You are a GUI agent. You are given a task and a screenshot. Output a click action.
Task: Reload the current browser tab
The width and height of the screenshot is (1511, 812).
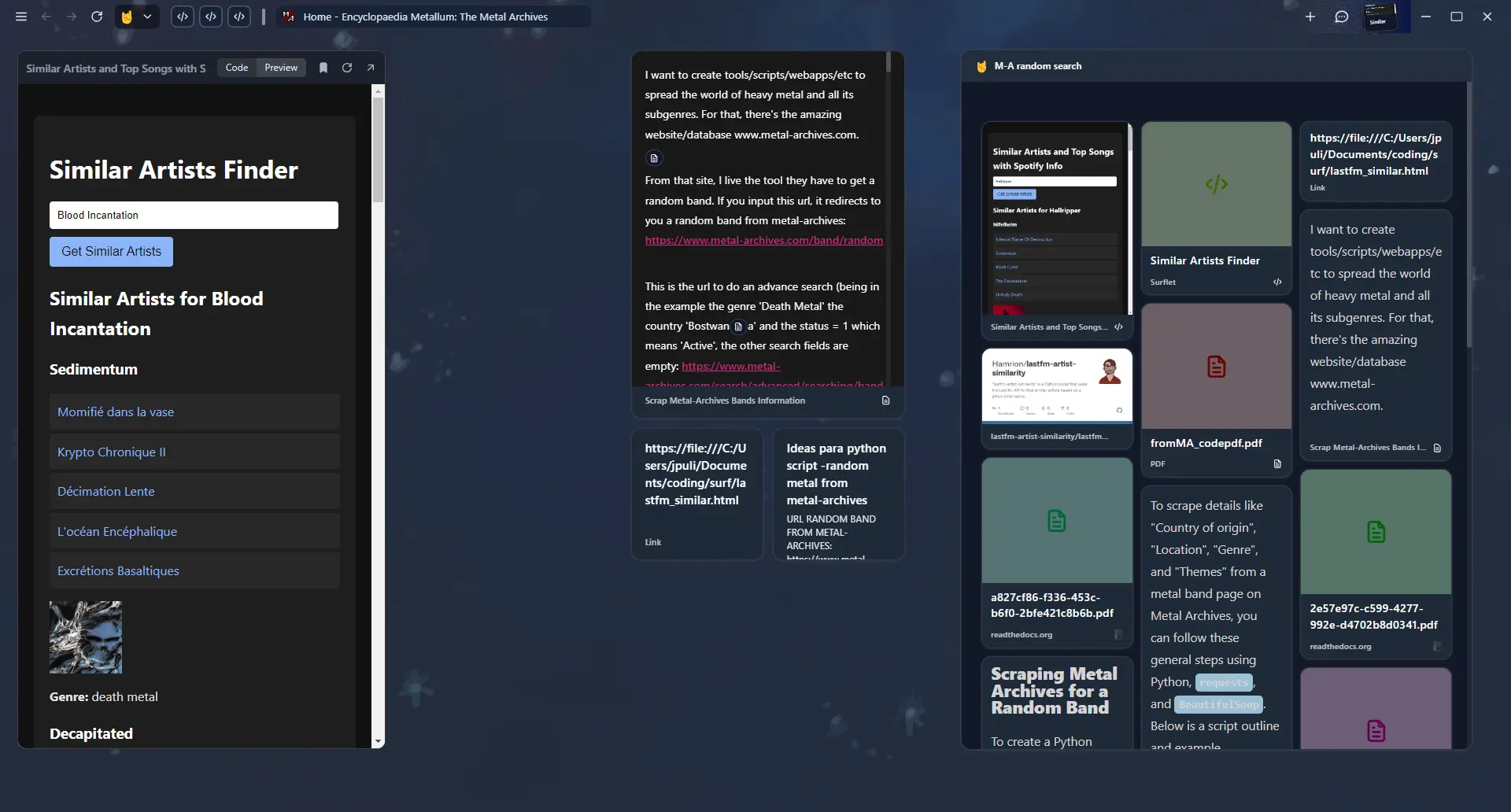pos(97,17)
